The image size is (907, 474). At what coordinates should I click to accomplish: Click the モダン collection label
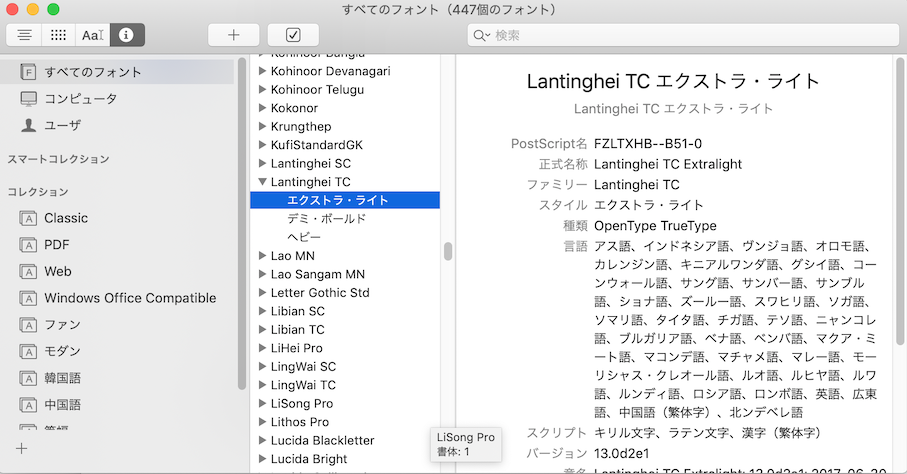click(x=62, y=351)
